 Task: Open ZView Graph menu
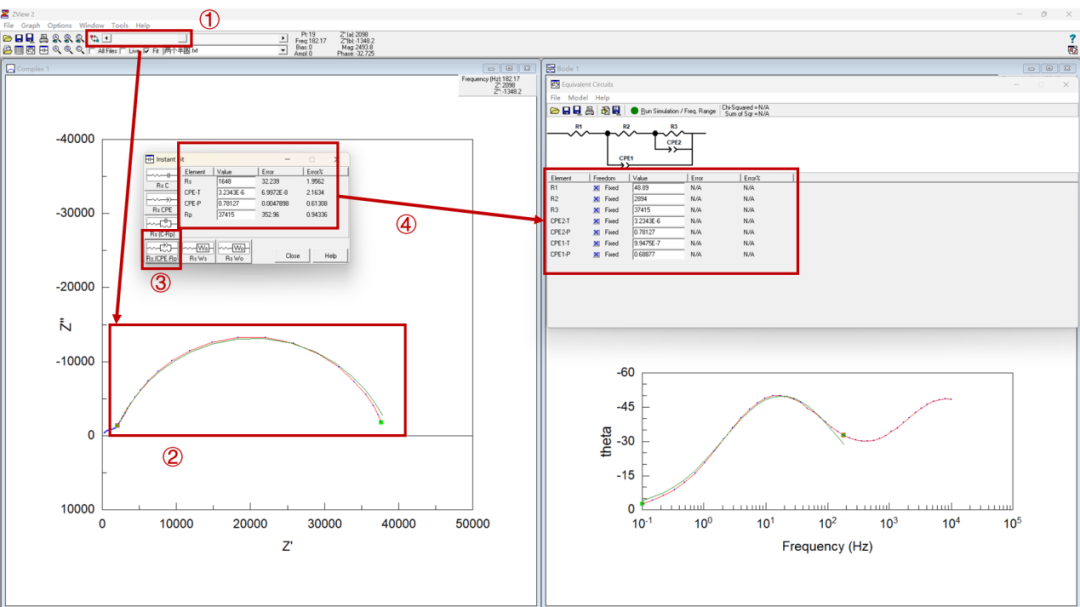(30, 25)
